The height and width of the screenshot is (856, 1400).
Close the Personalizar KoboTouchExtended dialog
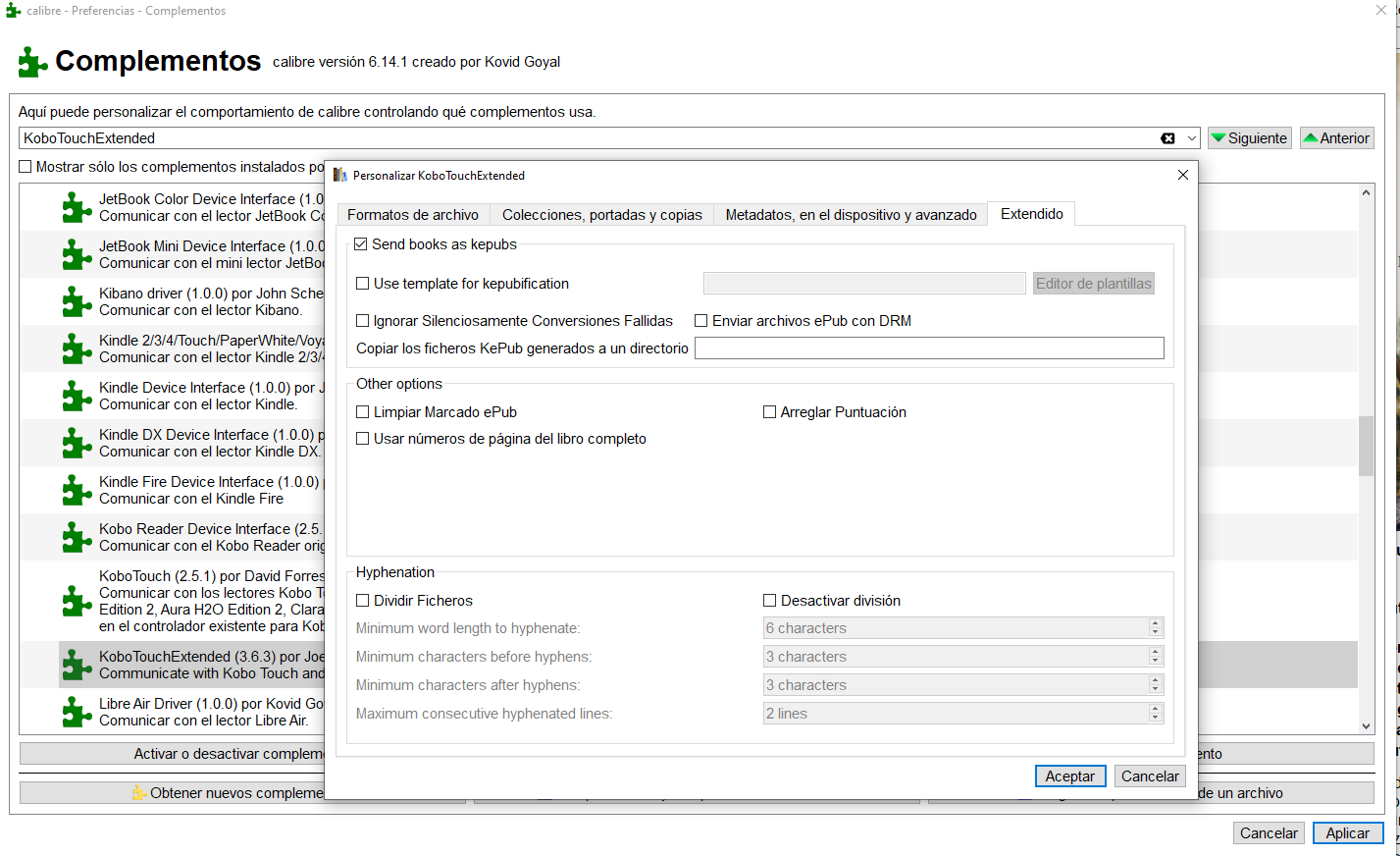tap(1183, 175)
